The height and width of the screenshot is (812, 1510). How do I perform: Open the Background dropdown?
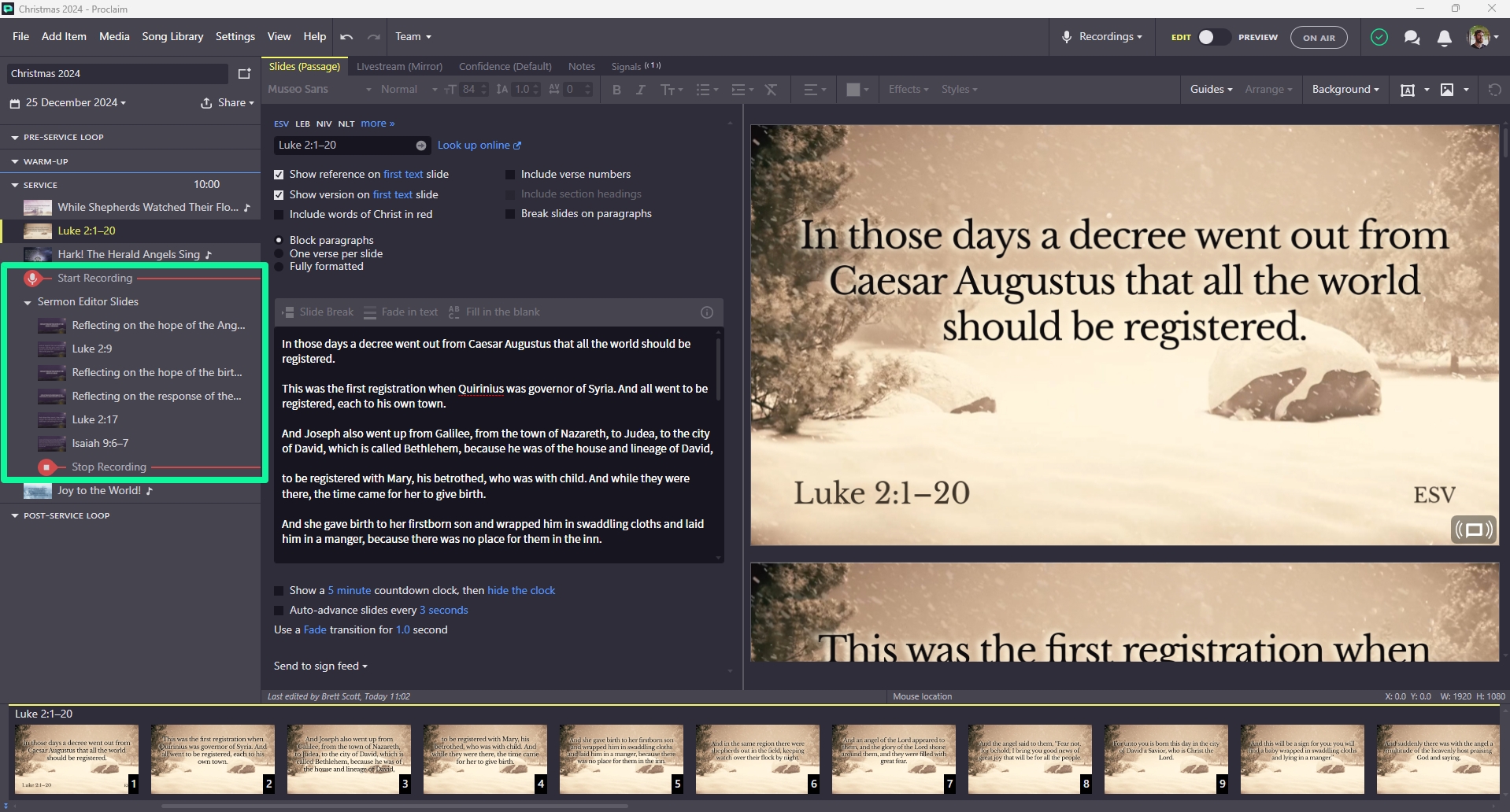pyautogui.click(x=1345, y=90)
